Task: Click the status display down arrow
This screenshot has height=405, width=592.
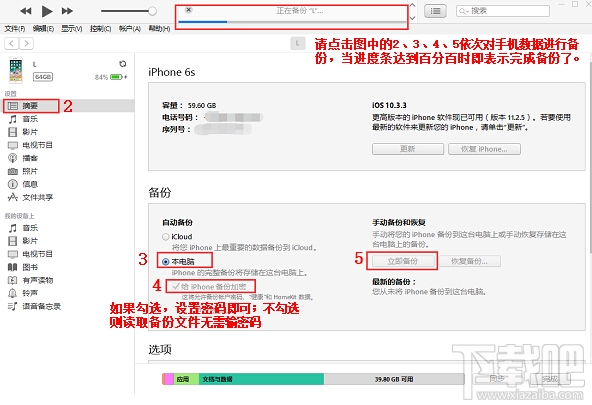Action: click(412, 18)
